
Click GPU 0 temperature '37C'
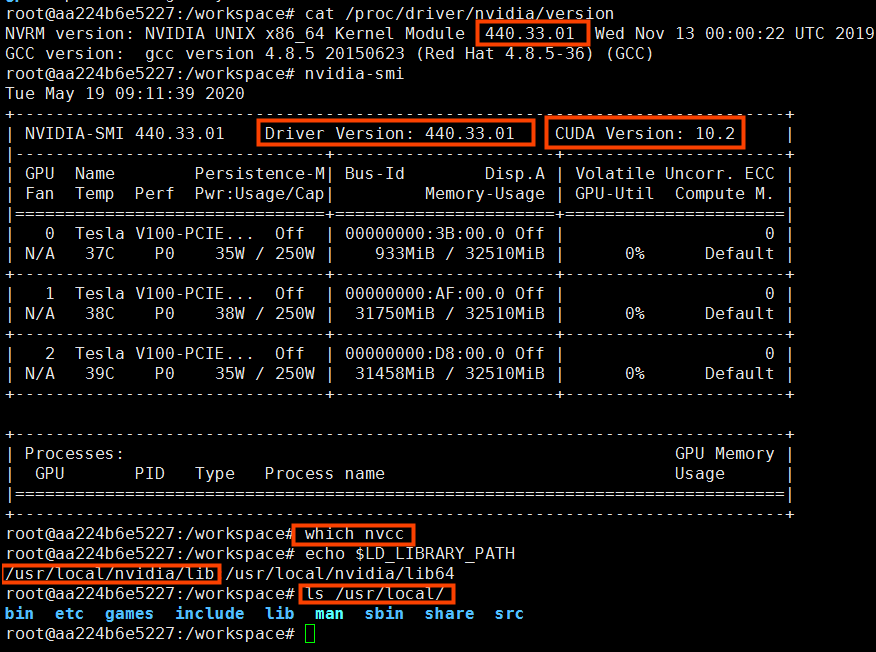click(x=99, y=254)
